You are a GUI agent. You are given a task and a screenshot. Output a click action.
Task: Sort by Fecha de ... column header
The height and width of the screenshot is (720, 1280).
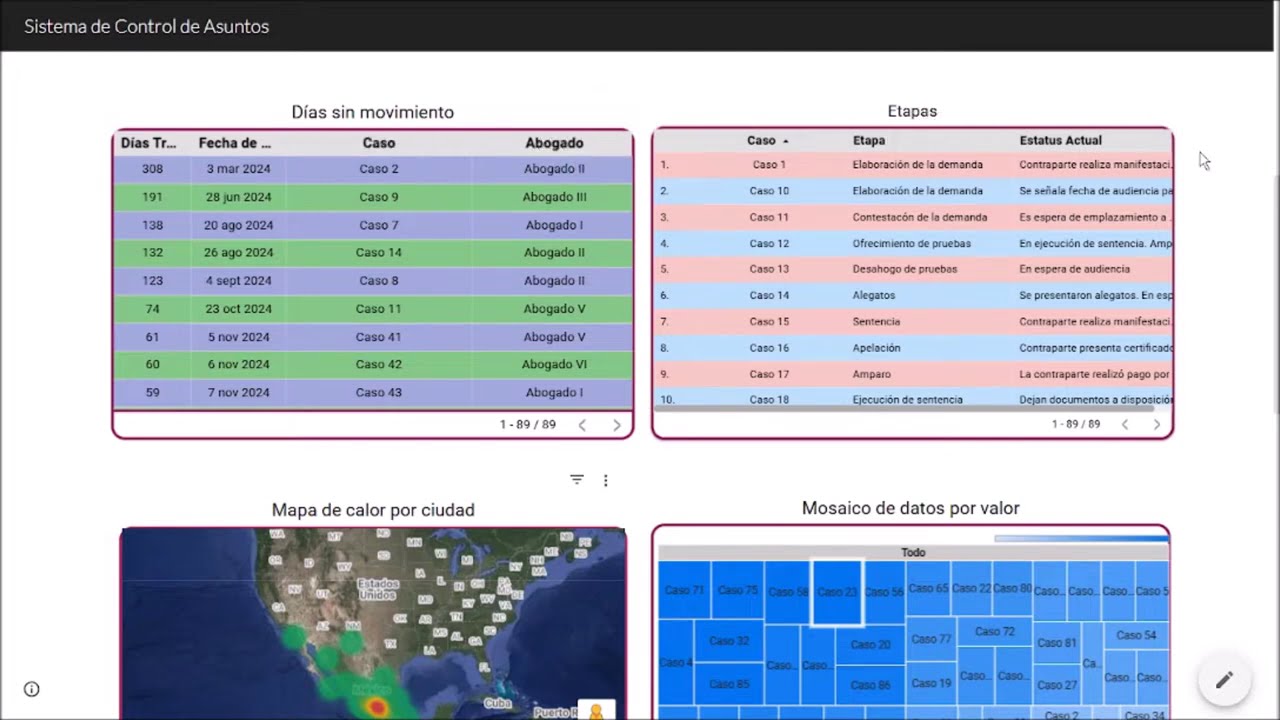[x=235, y=143]
